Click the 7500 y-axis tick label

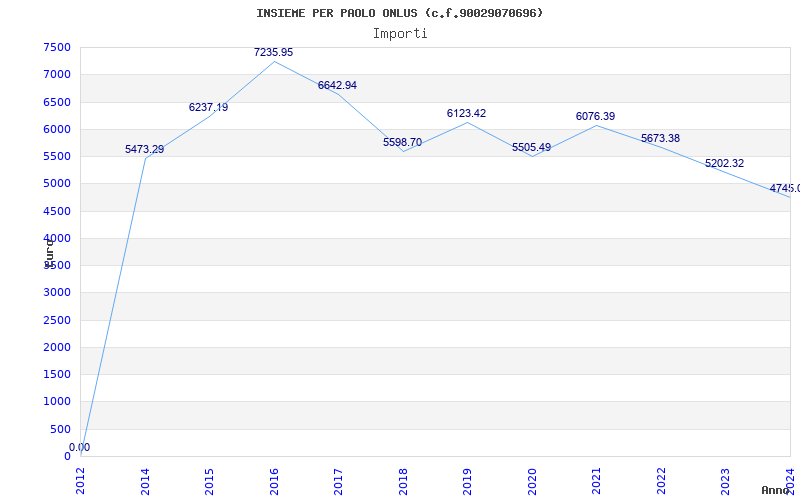pos(57,47)
